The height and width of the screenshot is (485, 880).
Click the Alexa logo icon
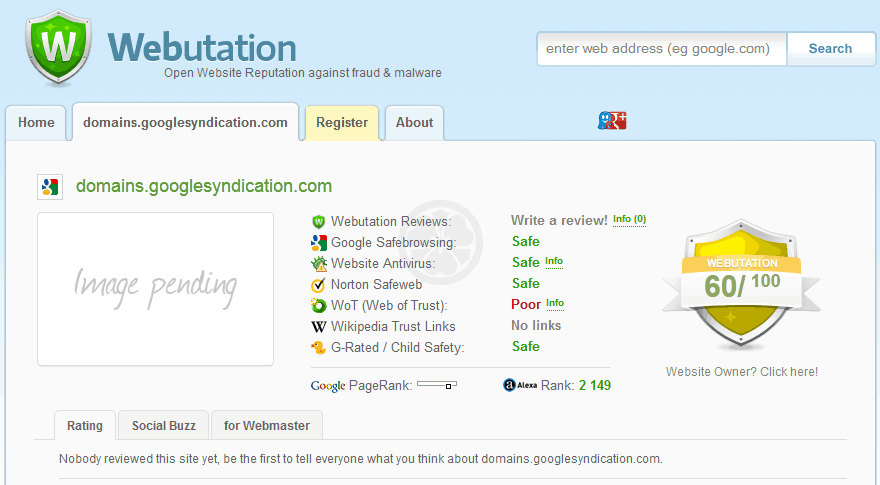[520, 385]
